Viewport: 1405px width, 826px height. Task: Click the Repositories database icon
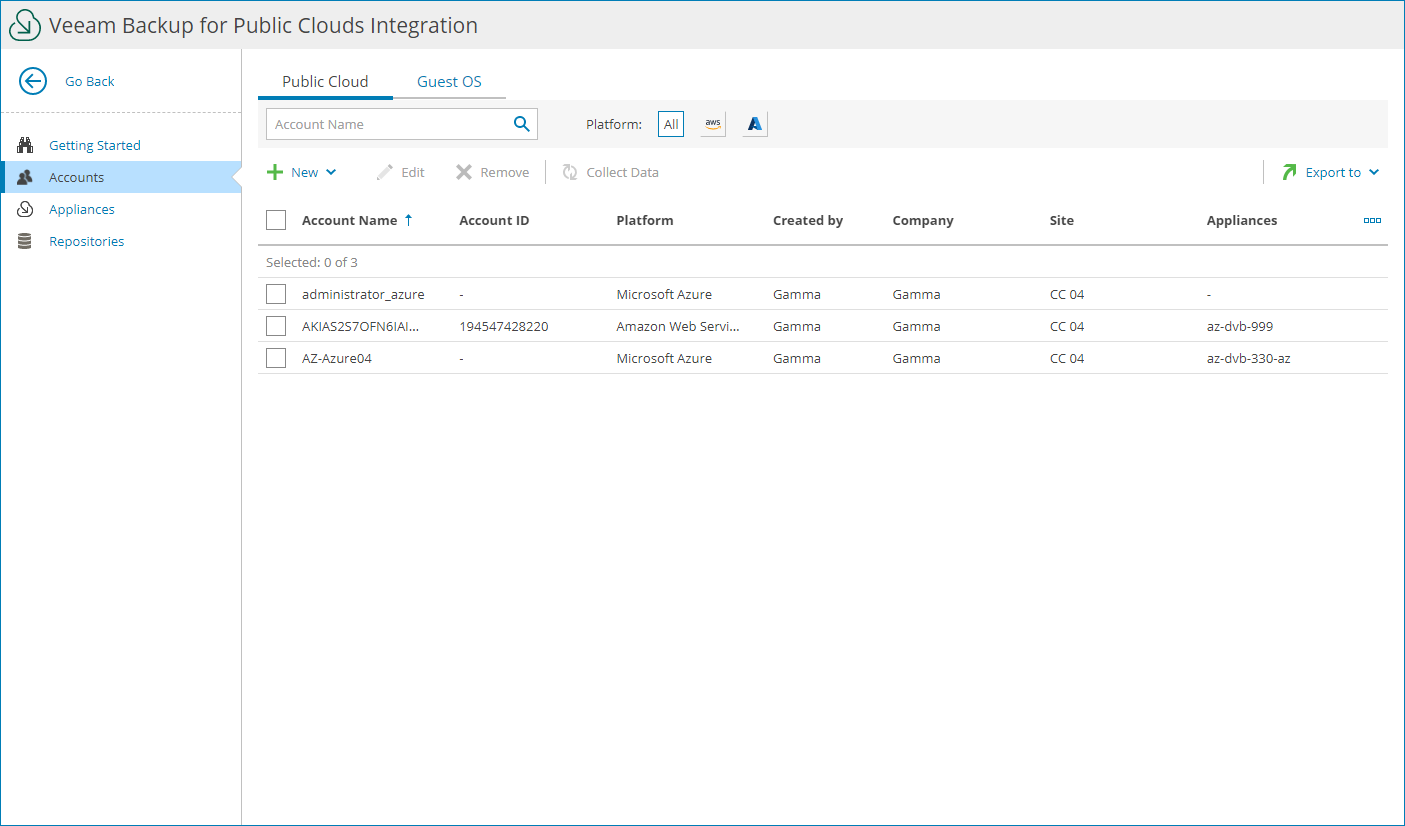25,241
